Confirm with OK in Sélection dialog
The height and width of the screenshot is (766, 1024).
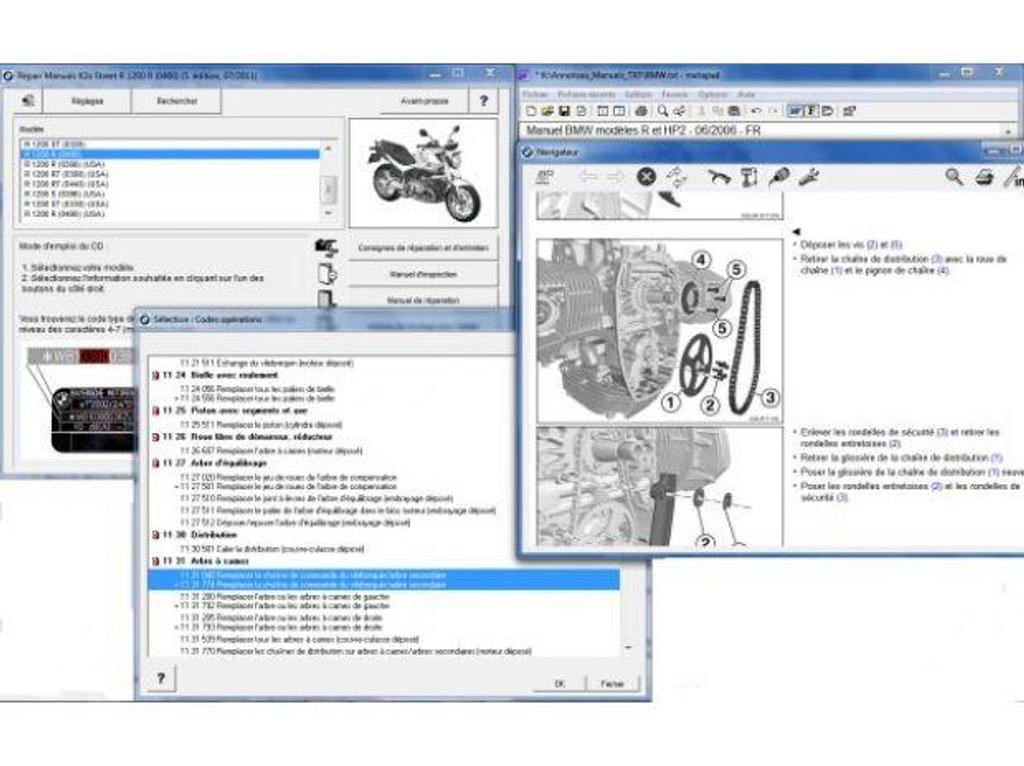560,683
